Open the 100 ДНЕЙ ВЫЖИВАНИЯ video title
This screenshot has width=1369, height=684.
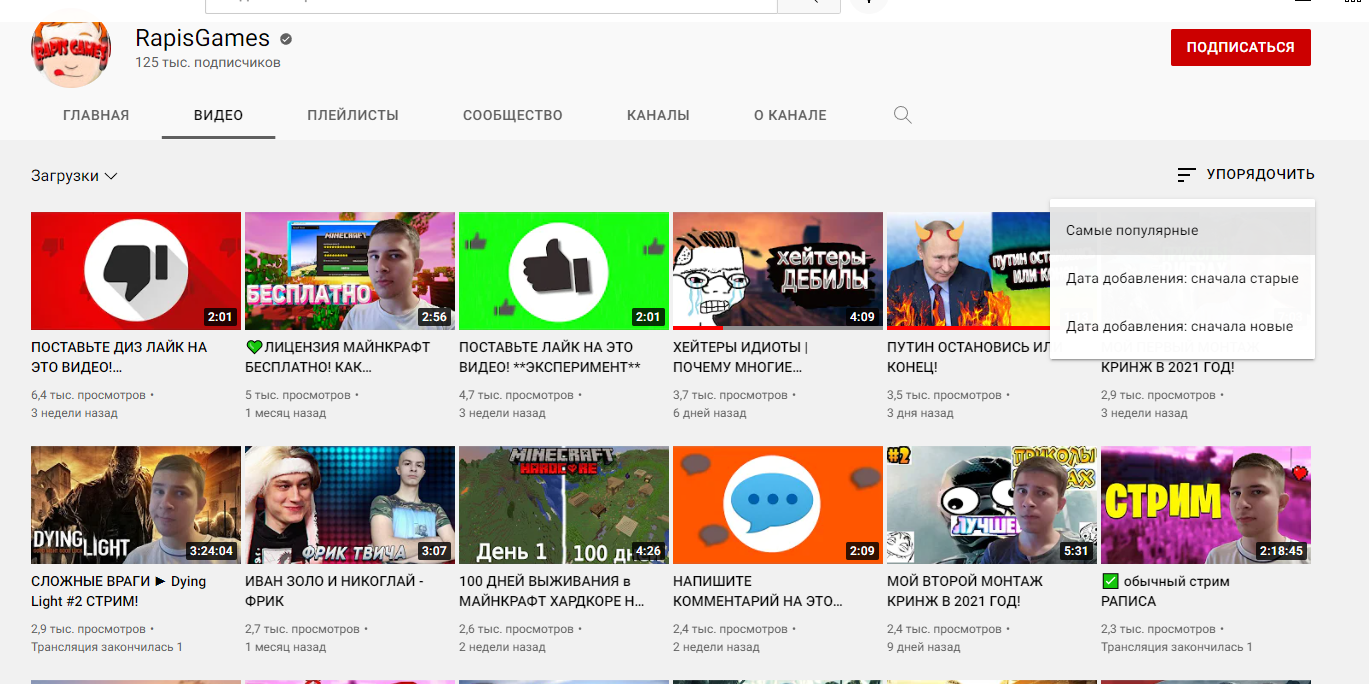545,591
